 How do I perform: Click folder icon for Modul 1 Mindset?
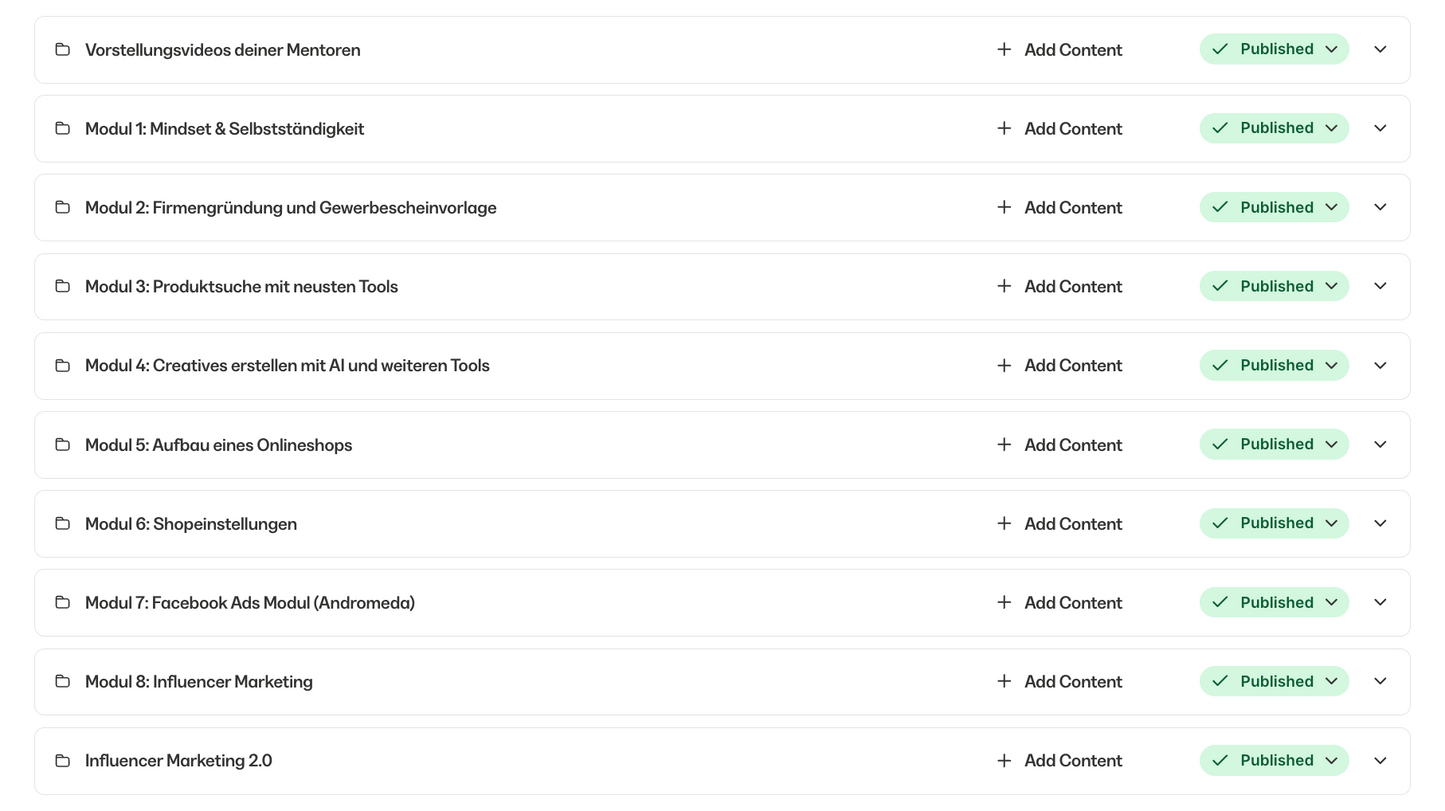click(62, 128)
